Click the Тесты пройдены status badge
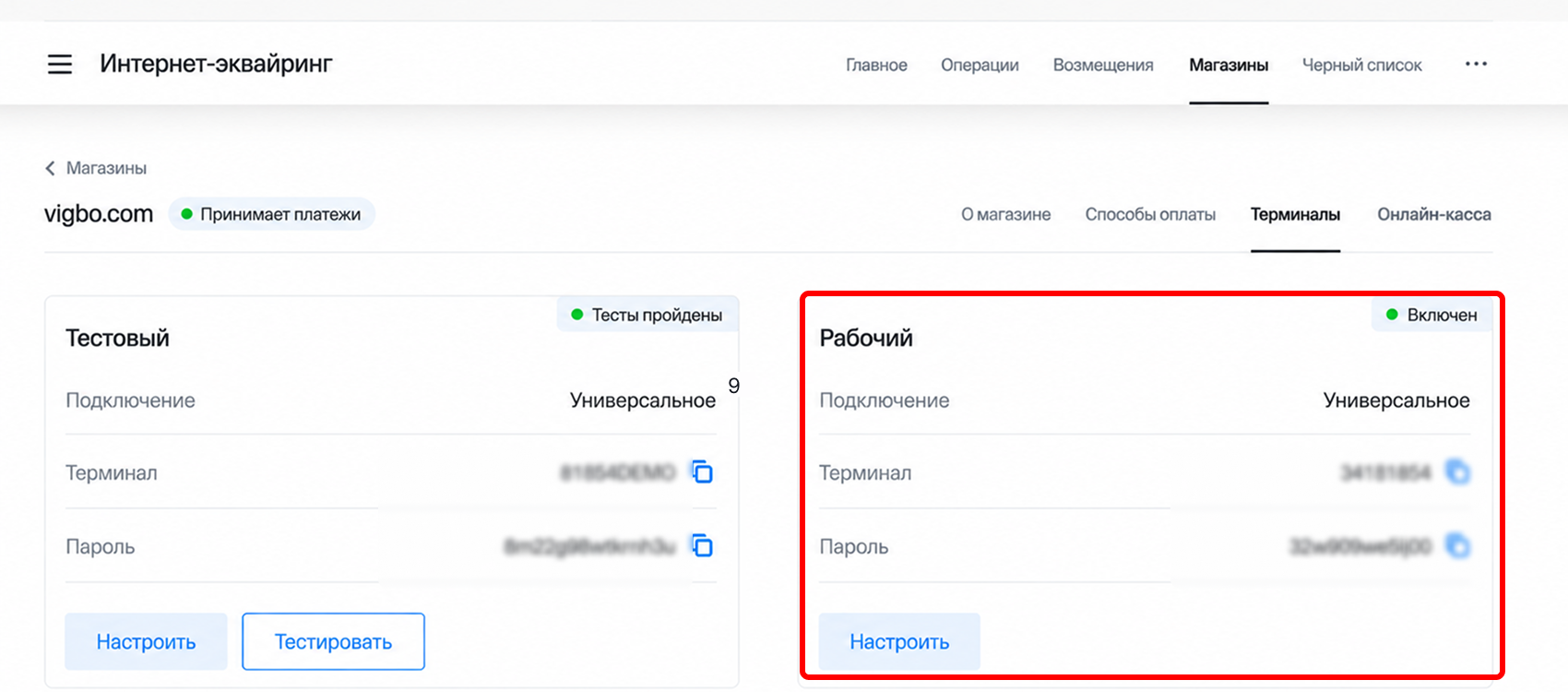 coord(647,315)
